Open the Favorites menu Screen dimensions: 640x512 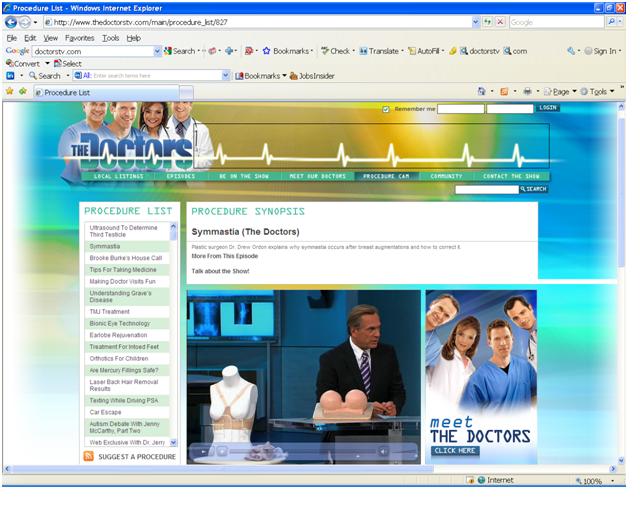pyautogui.click(x=80, y=38)
